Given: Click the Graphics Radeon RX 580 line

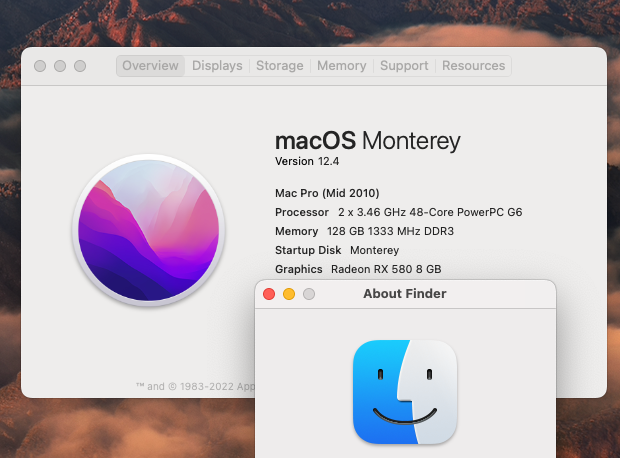Looking at the screenshot, I should click(358, 269).
